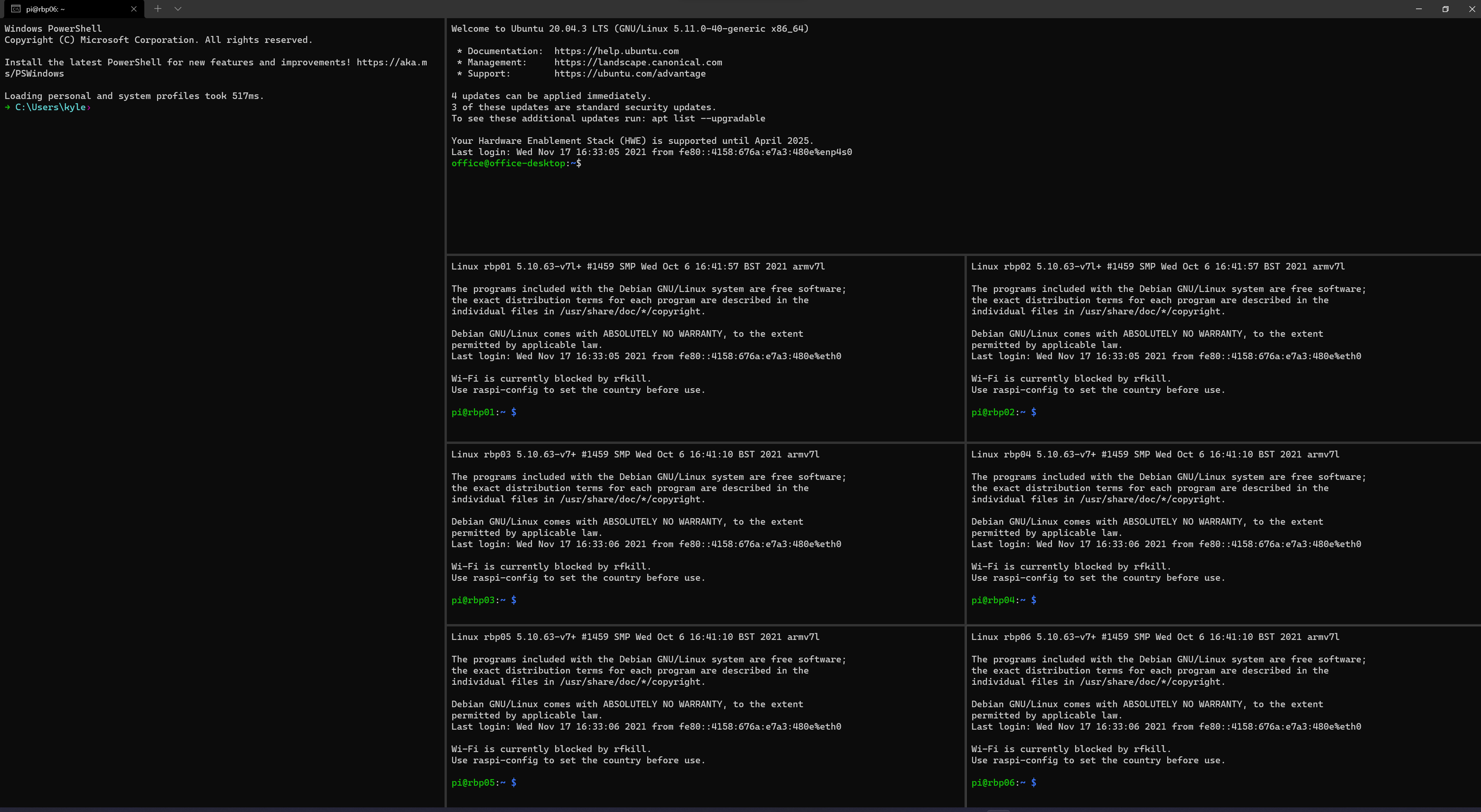Click the https://help.ubuntu.com link
This screenshot has width=1481, height=812.
616,51
